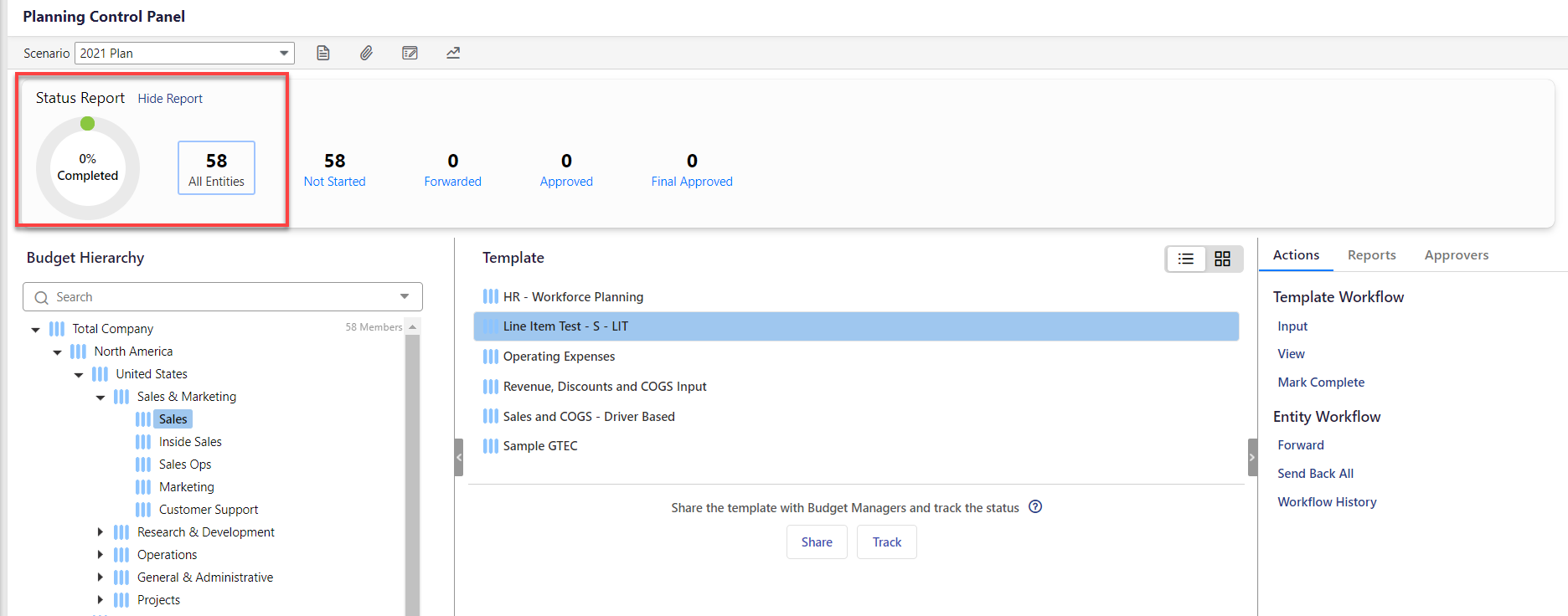This screenshot has width=1568, height=616.
Task: Select the HR - Workforce Planning template
Action: click(x=573, y=296)
